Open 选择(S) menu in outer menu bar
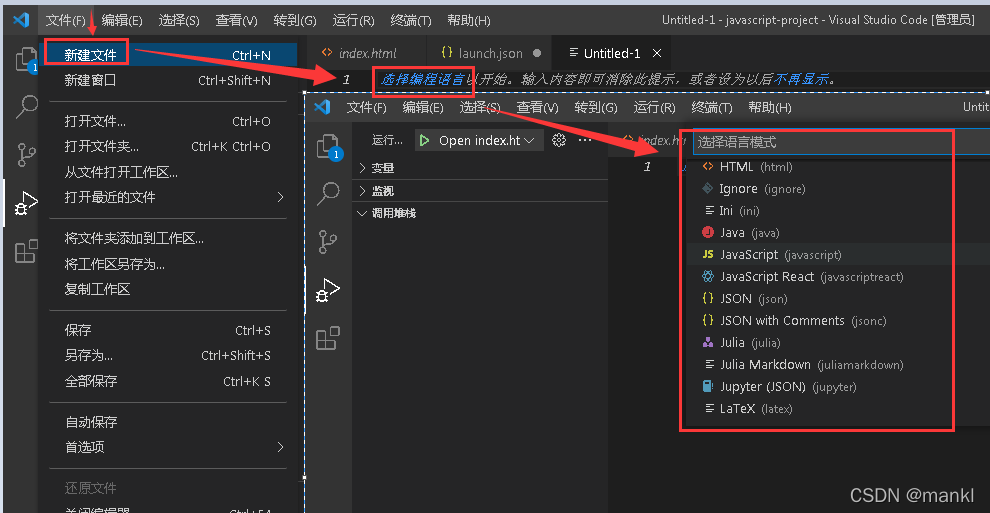990x513 pixels. (x=179, y=20)
